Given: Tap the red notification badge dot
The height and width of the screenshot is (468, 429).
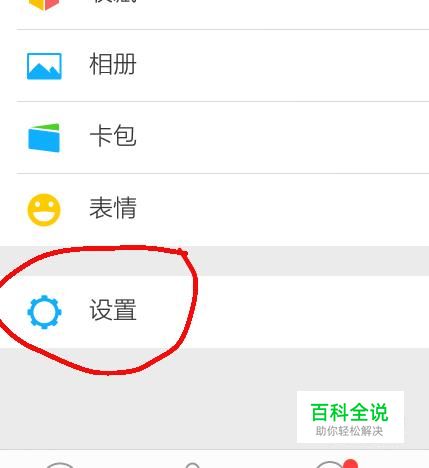Looking at the screenshot, I should pyautogui.click(x=350, y=463).
